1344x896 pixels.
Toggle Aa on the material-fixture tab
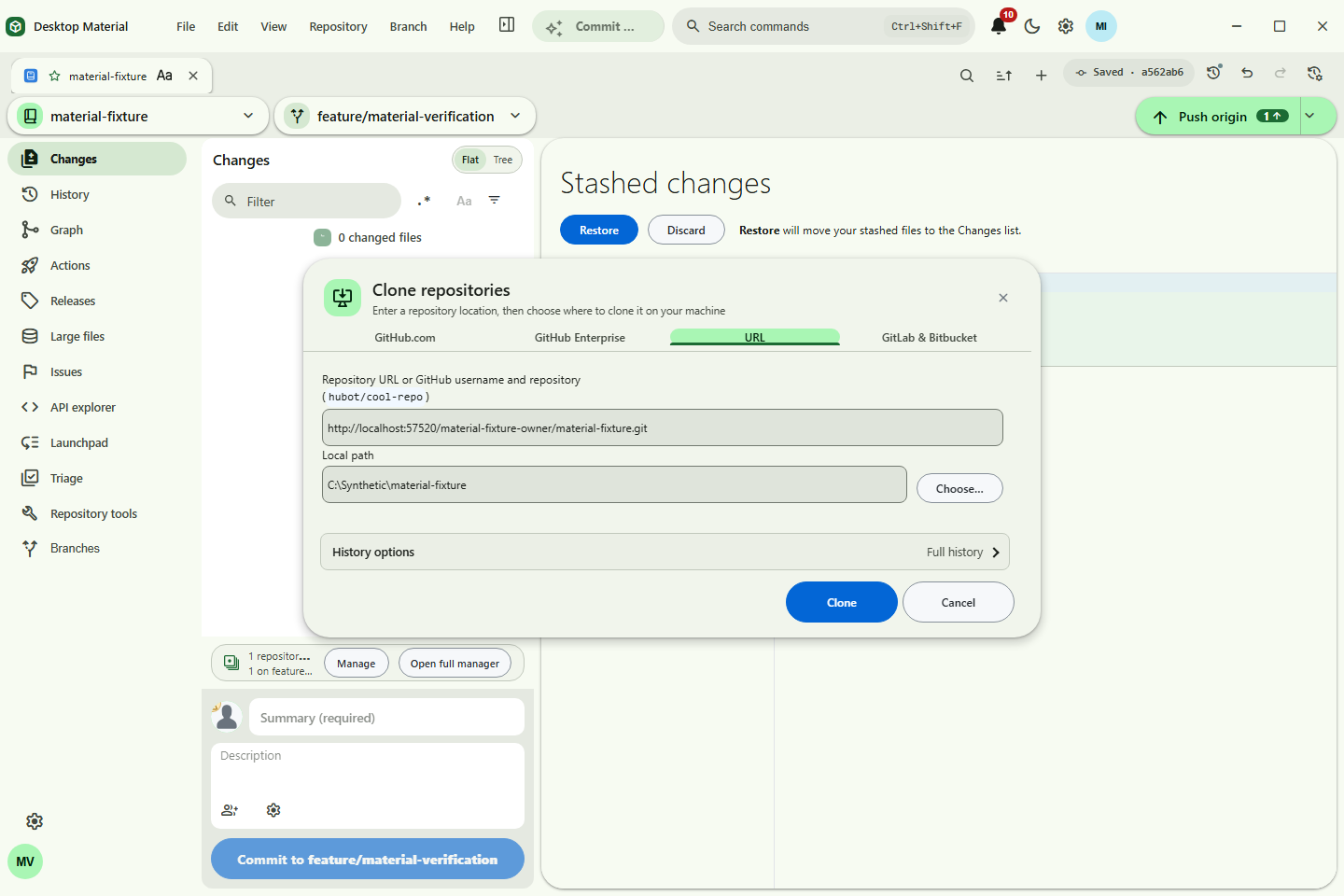164,76
